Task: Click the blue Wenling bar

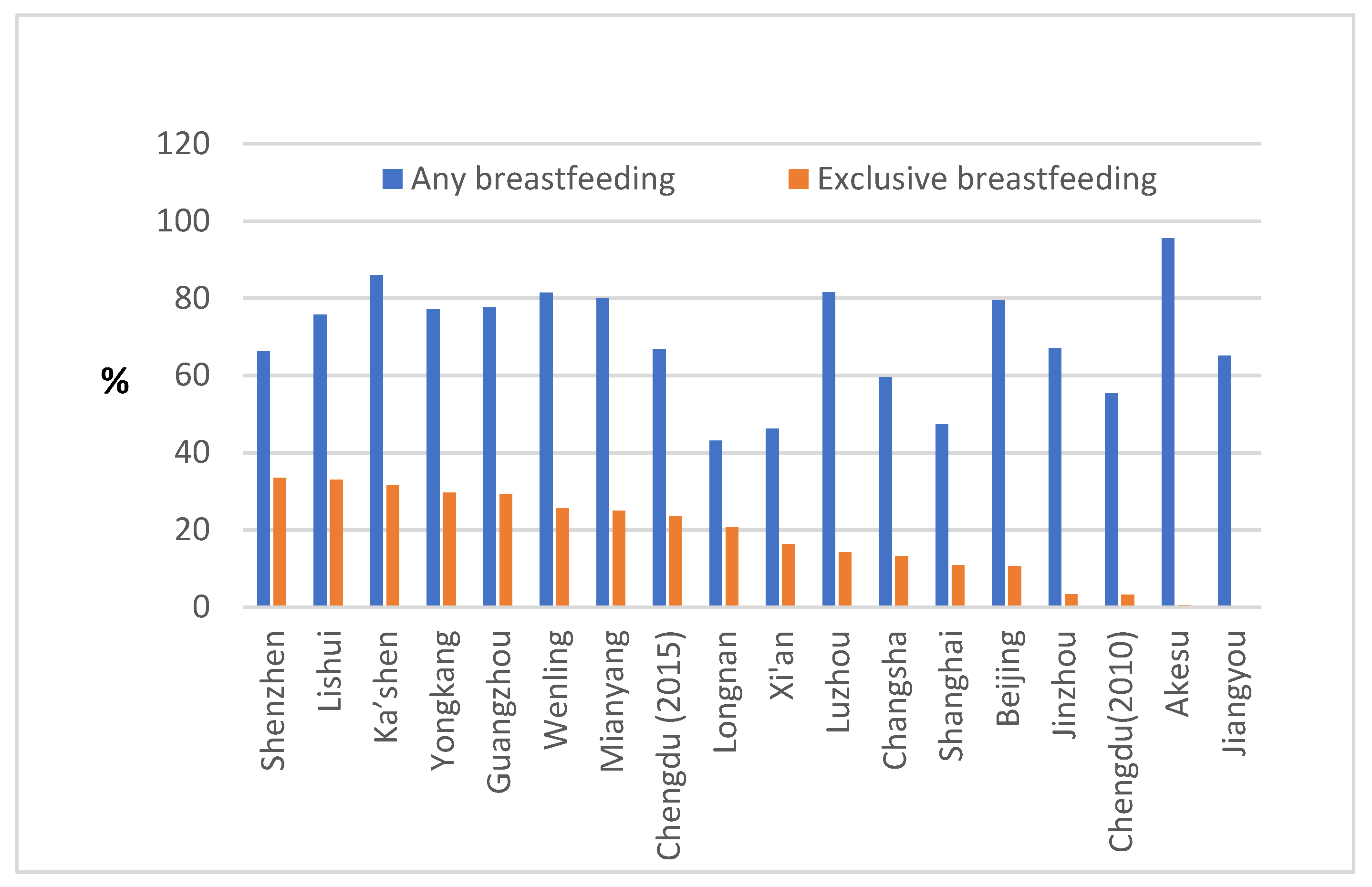Action: pyautogui.click(x=546, y=449)
